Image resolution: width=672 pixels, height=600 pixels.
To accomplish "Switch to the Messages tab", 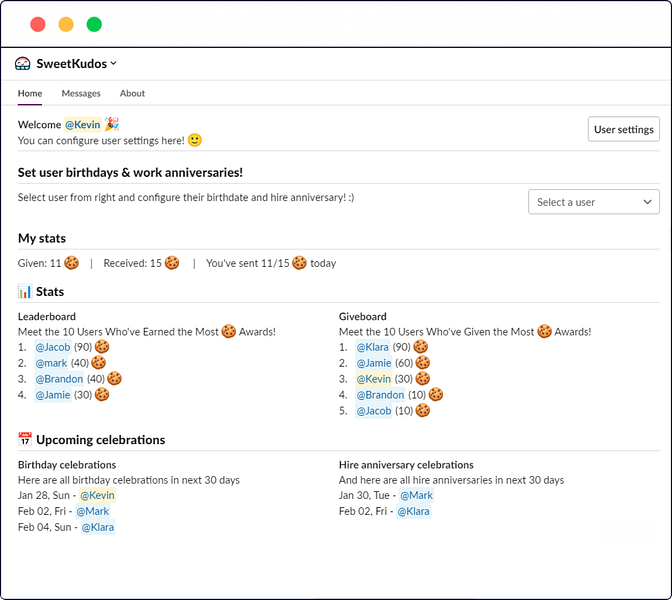I will click(81, 93).
